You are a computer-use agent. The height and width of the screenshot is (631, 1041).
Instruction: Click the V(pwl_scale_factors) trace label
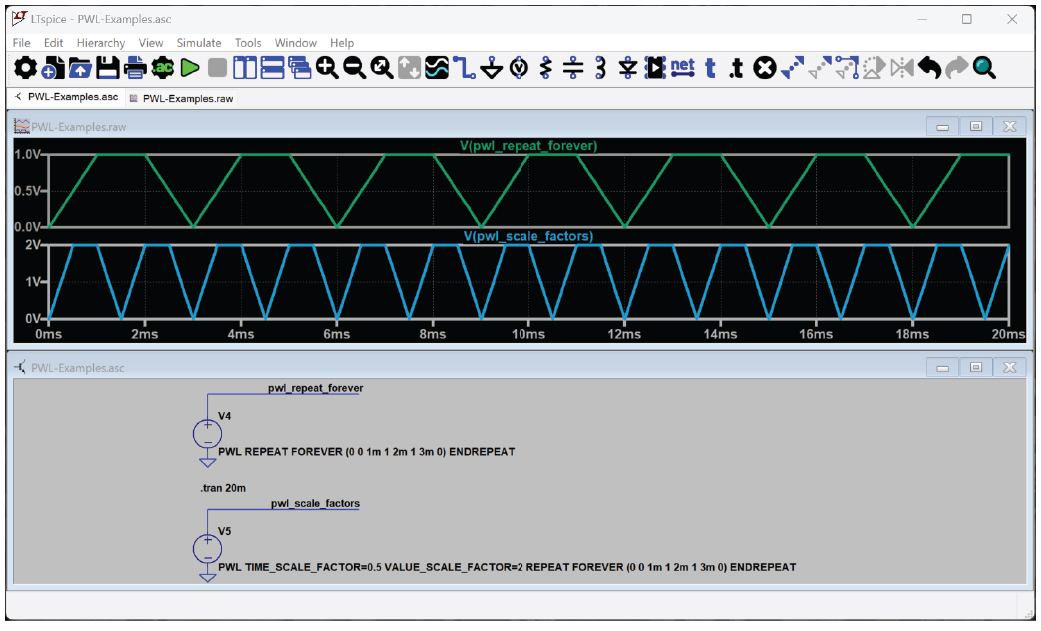pos(527,236)
